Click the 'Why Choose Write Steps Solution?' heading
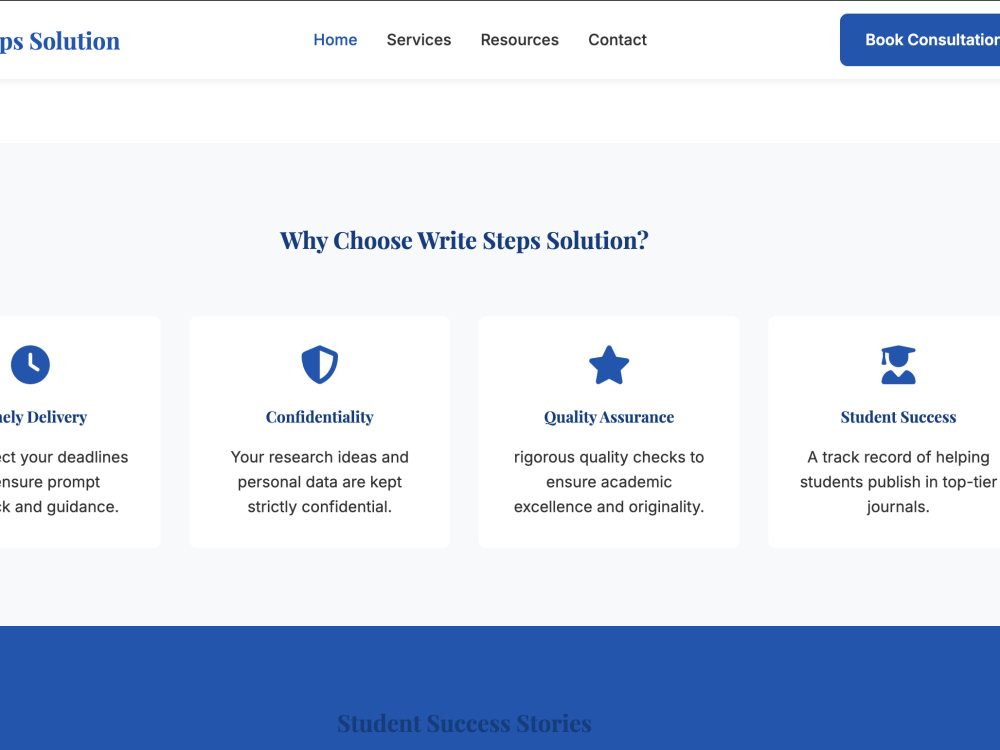The height and width of the screenshot is (750, 1000). (464, 240)
